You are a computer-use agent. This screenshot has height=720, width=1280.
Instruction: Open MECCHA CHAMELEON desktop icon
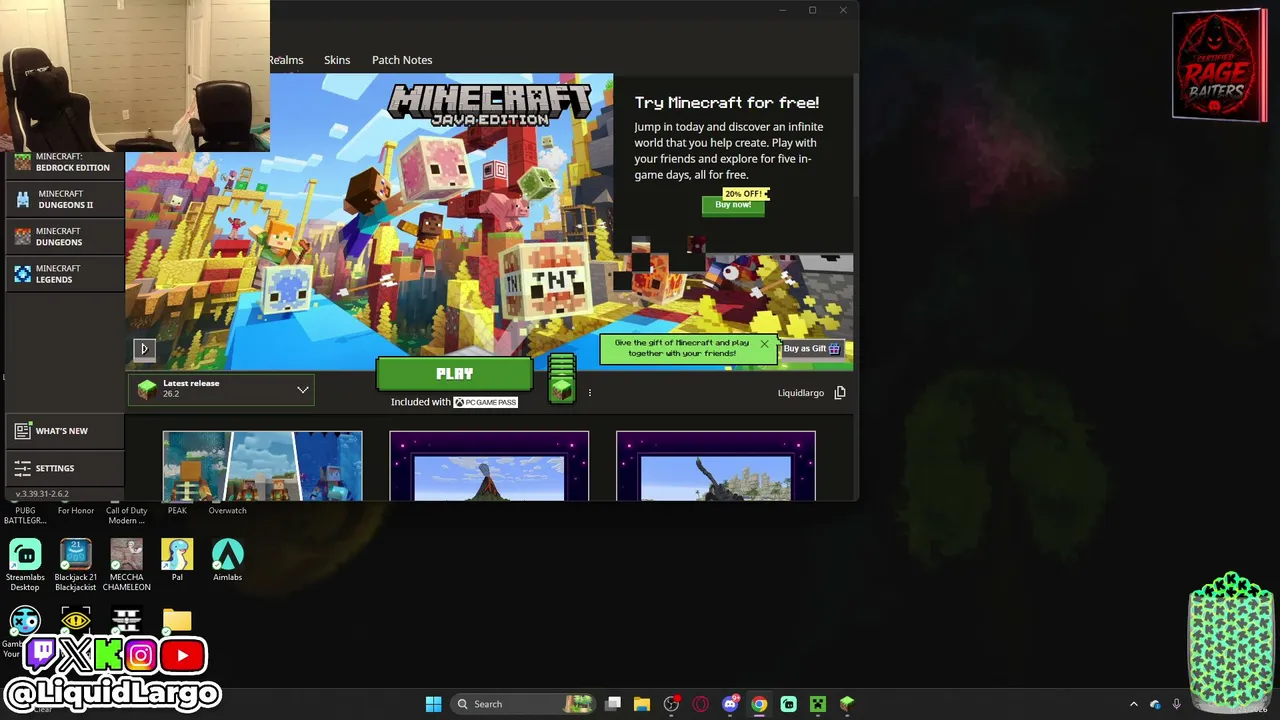tap(127, 565)
